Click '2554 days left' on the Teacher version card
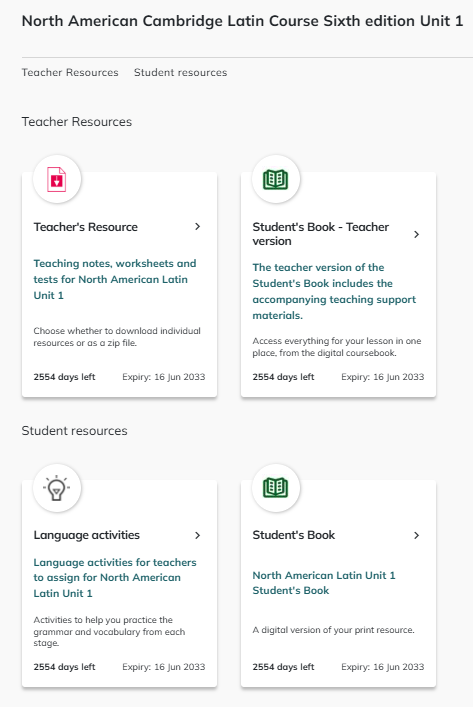Image resolution: width=473 pixels, height=707 pixels. 283,377
